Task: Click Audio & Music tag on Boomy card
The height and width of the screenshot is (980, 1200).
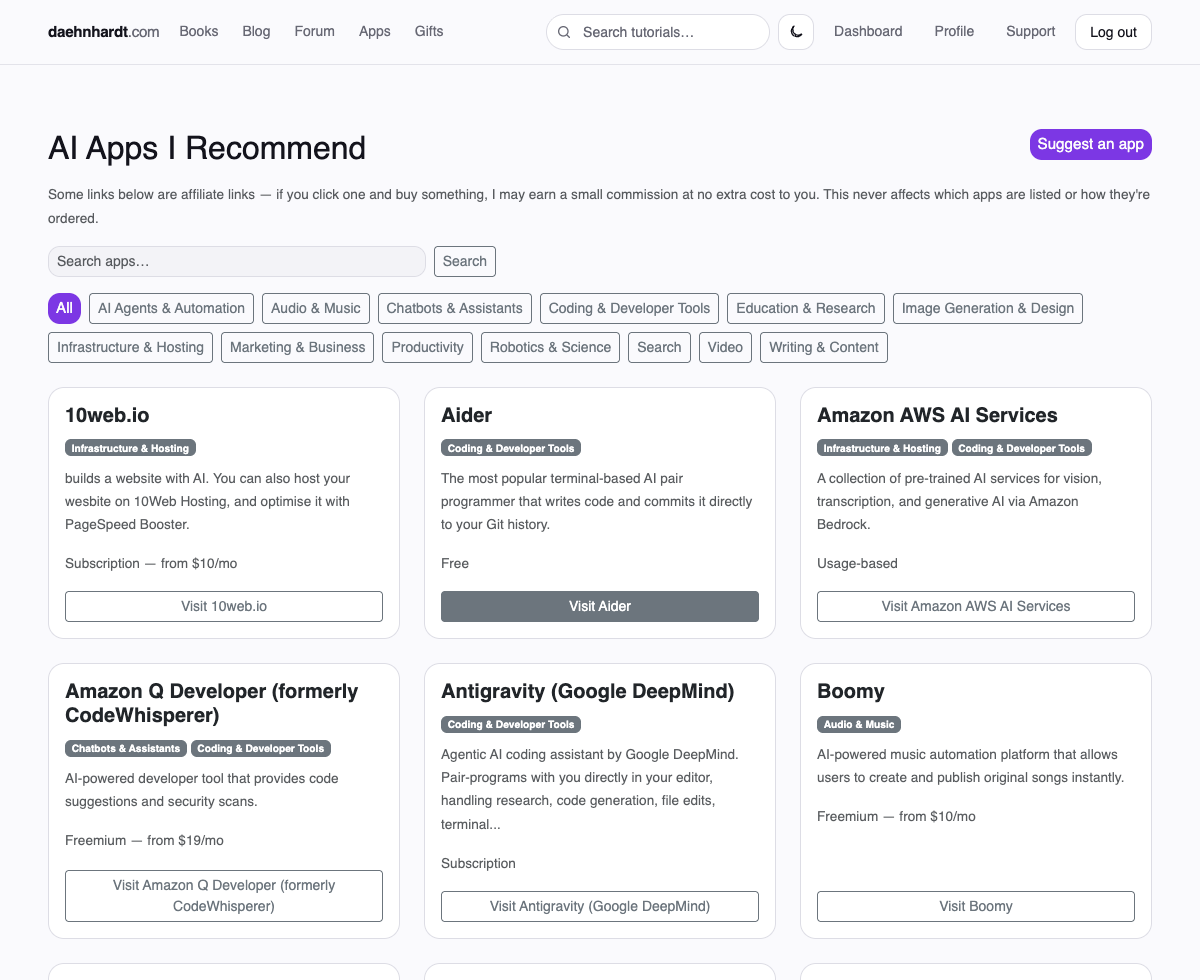Action: point(859,724)
